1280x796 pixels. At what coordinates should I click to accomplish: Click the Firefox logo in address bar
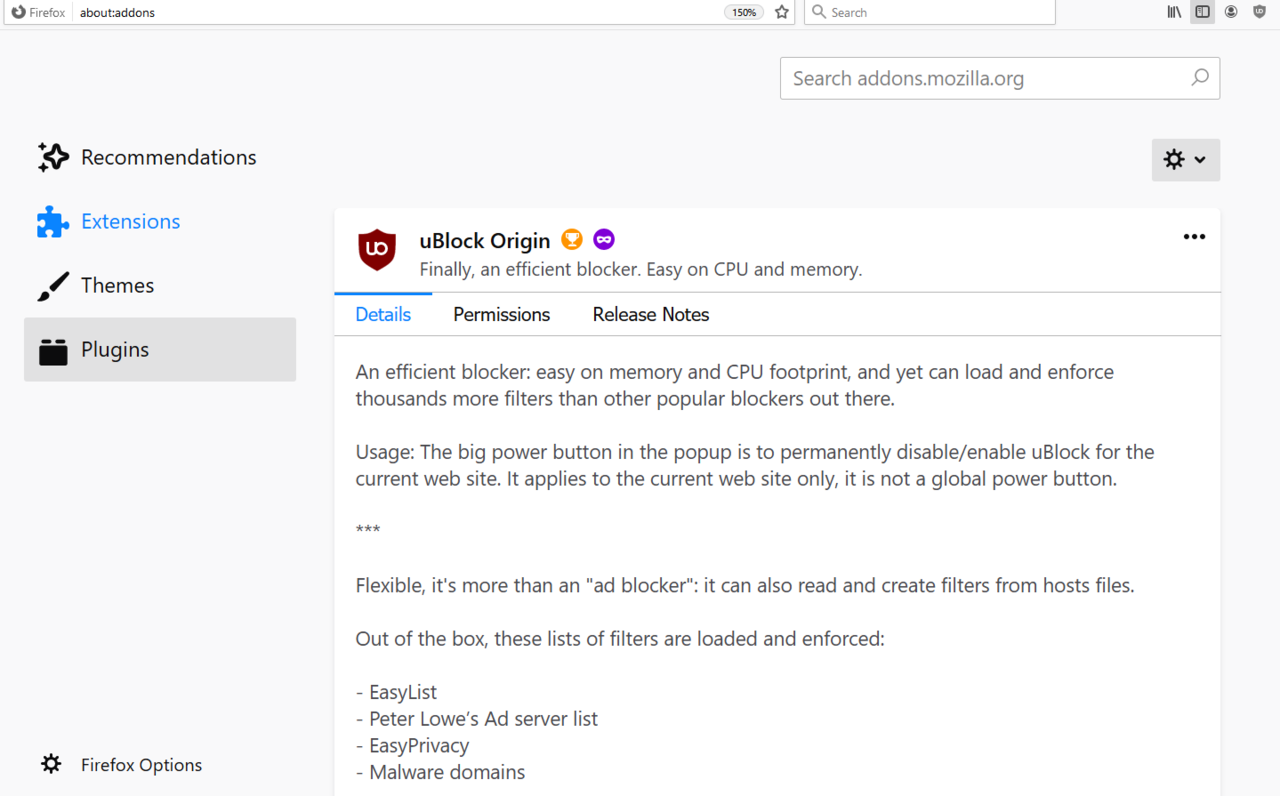coord(19,12)
